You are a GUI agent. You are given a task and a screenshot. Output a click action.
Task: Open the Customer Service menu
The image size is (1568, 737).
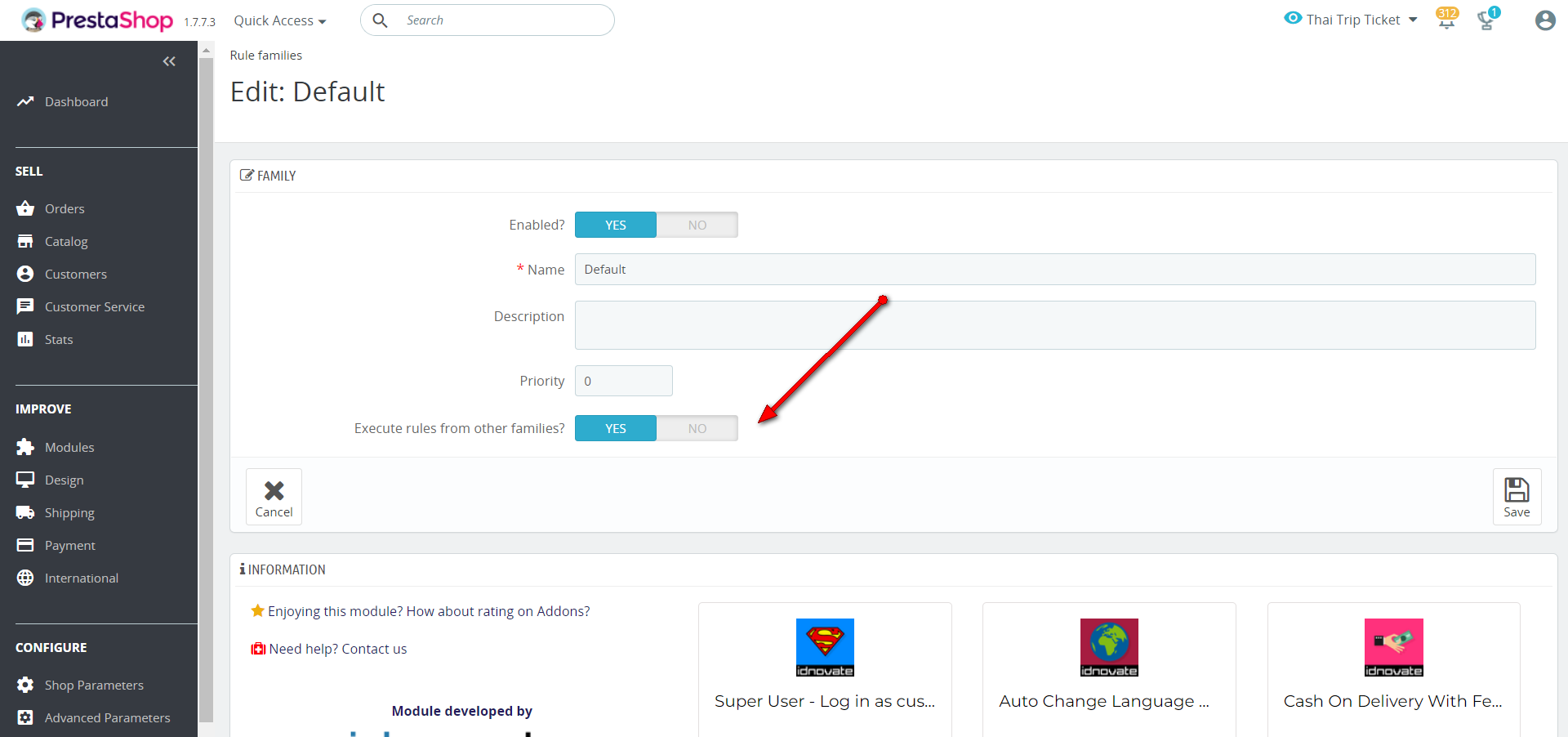click(x=95, y=306)
